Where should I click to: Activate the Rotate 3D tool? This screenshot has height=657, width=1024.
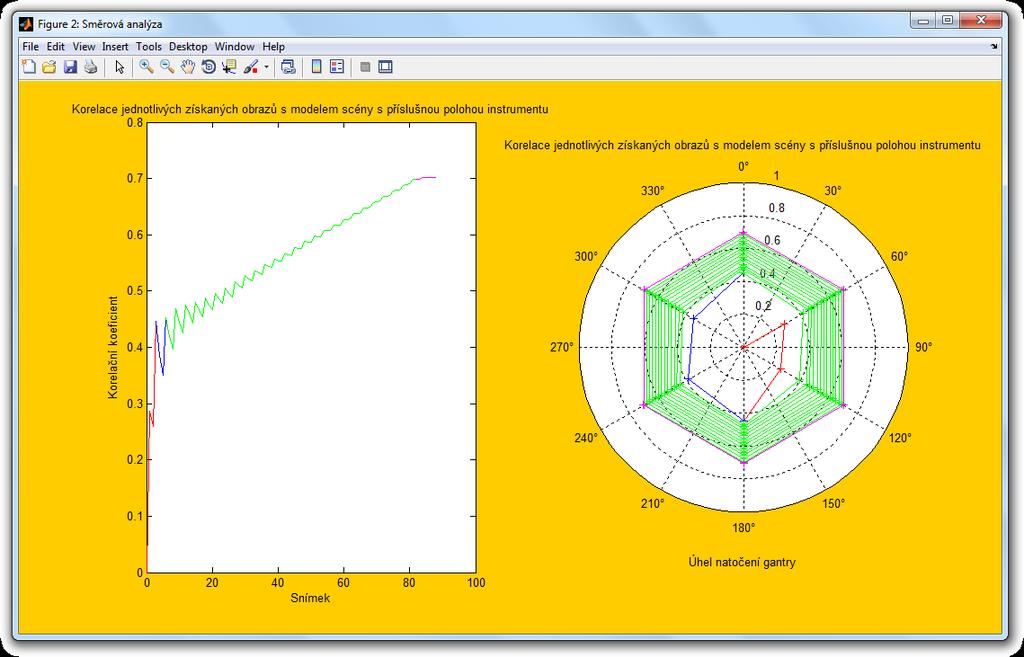tap(208, 67)
